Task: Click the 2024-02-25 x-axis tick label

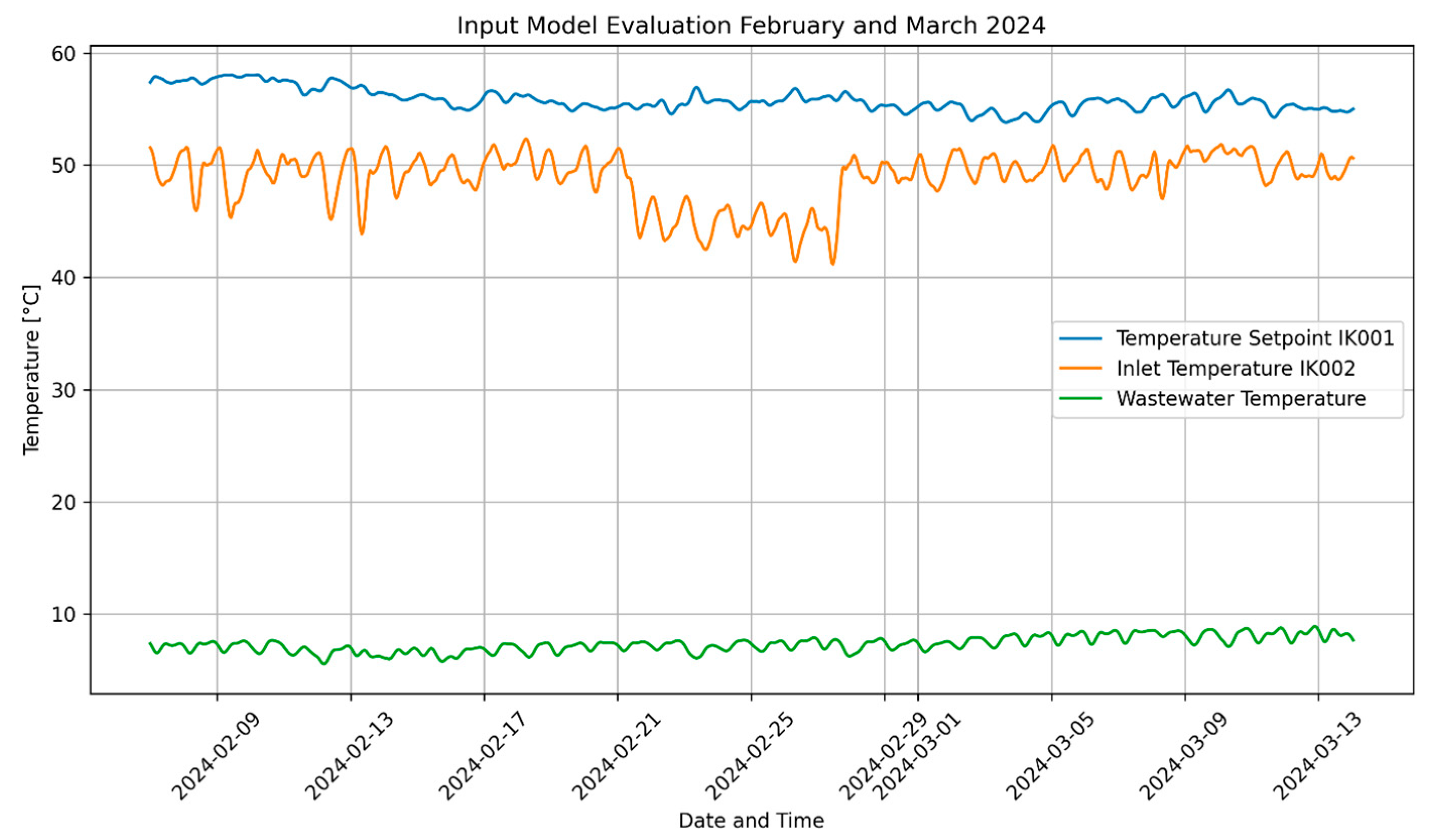Action: 750,756
